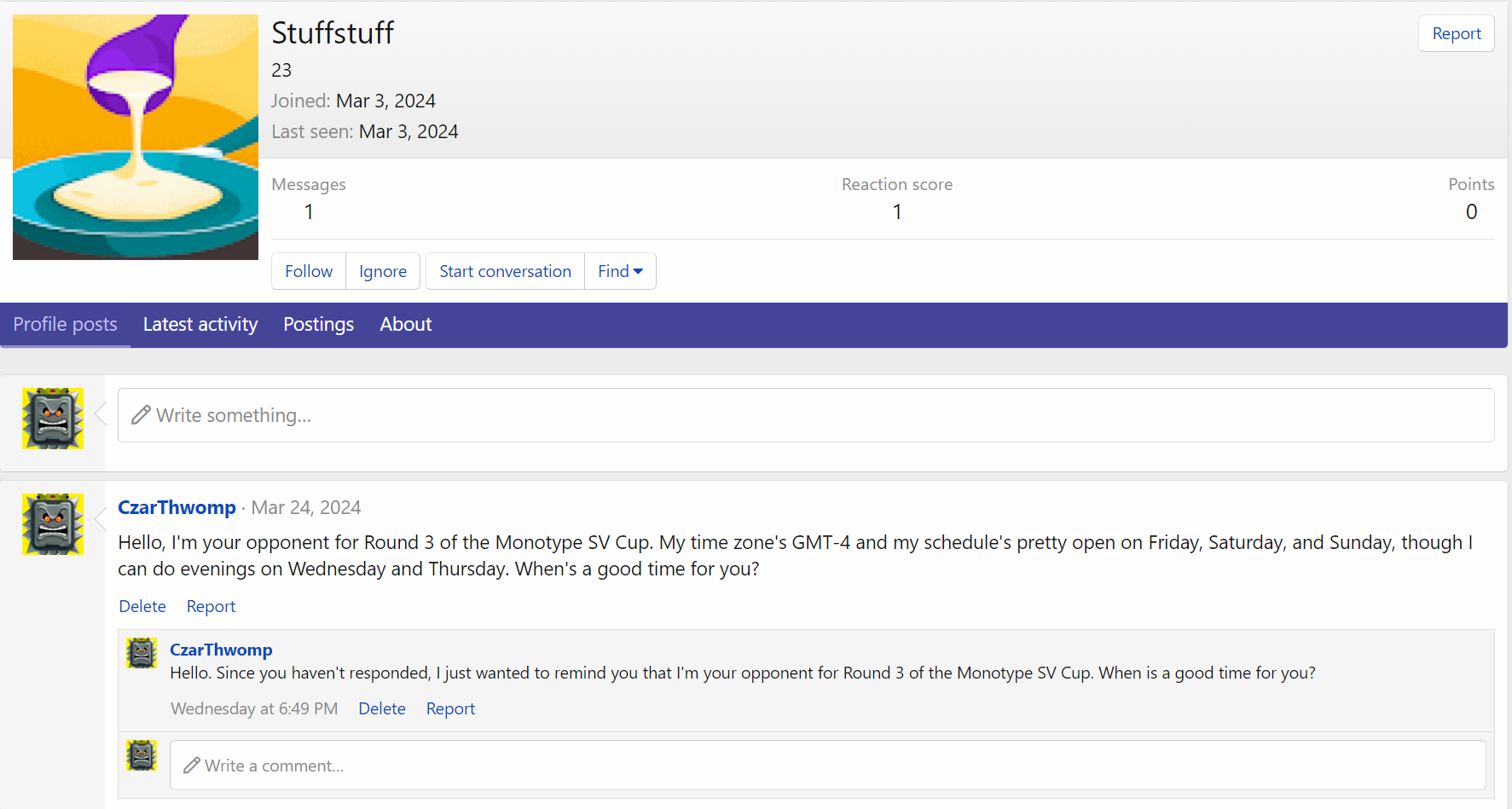Select the About tab

[x=406, y=325]
